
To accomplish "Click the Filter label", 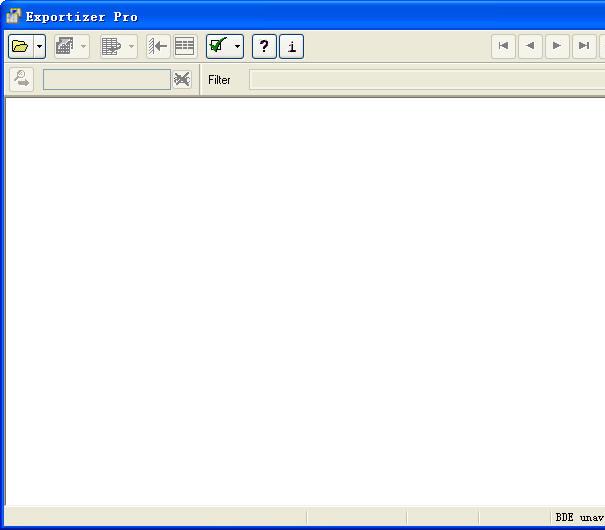I will (x=219, y=80).
